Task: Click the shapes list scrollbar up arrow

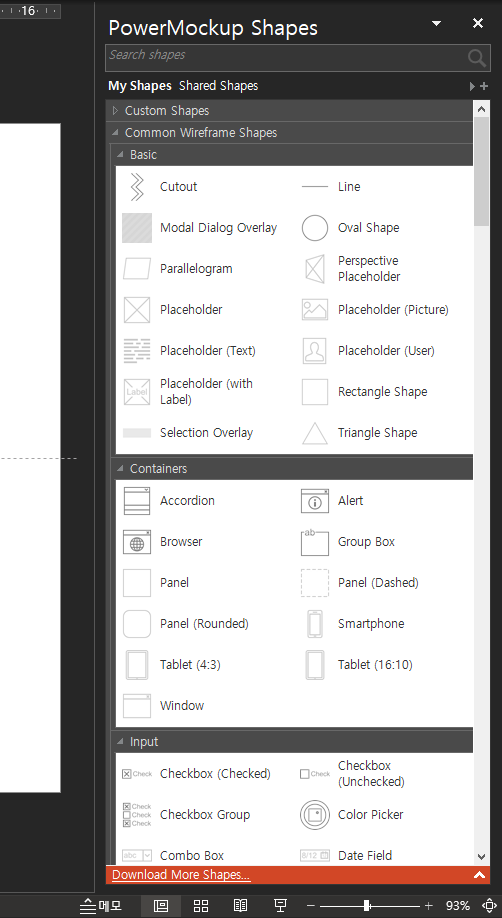Action: coord(481,109)
